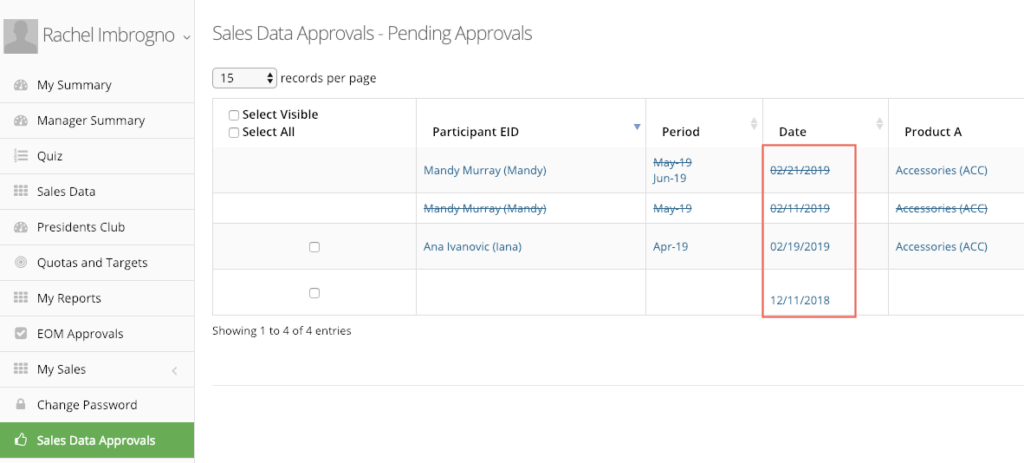Click the Sales Data Approvals thumbs-up icon
The height and width of the screenshot is (463, 1024).
pos(20,440)
